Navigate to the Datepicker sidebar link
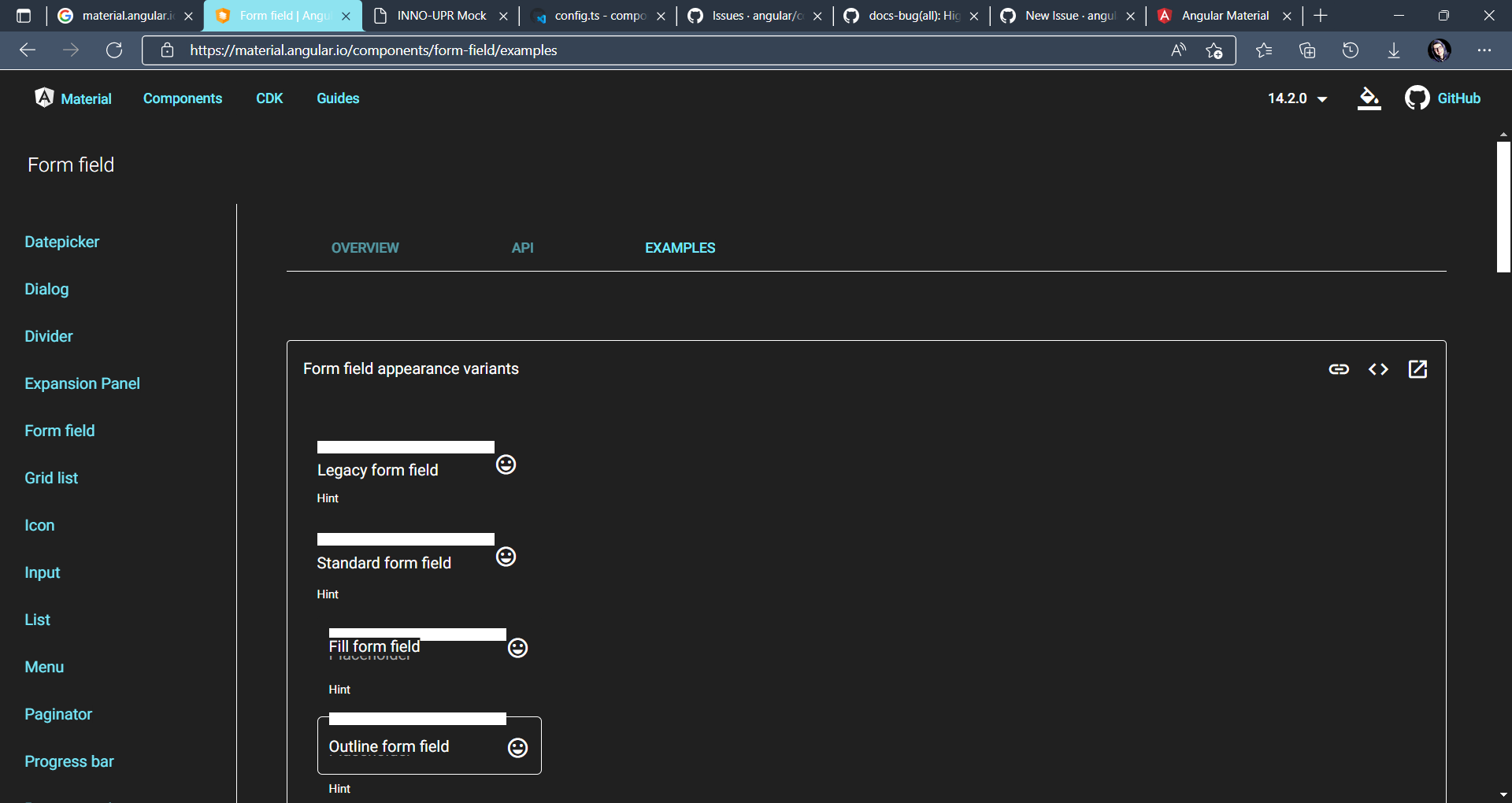 tap(61, 242)
